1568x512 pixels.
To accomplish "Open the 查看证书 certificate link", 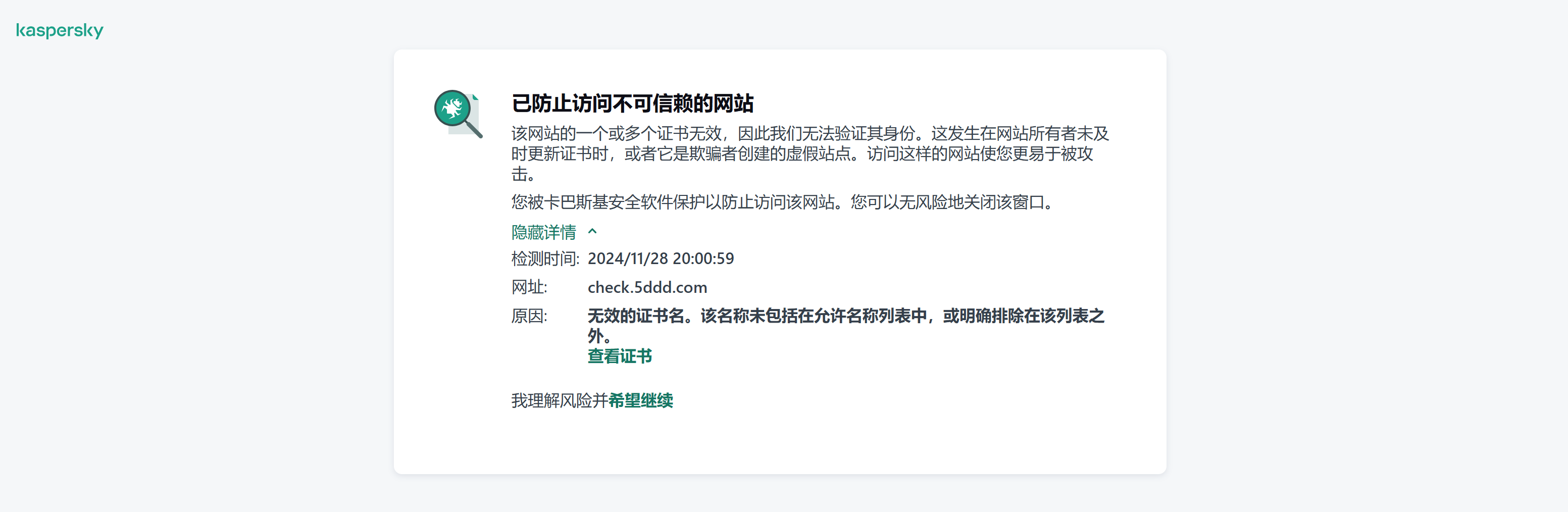I will [x=620, y=356].
